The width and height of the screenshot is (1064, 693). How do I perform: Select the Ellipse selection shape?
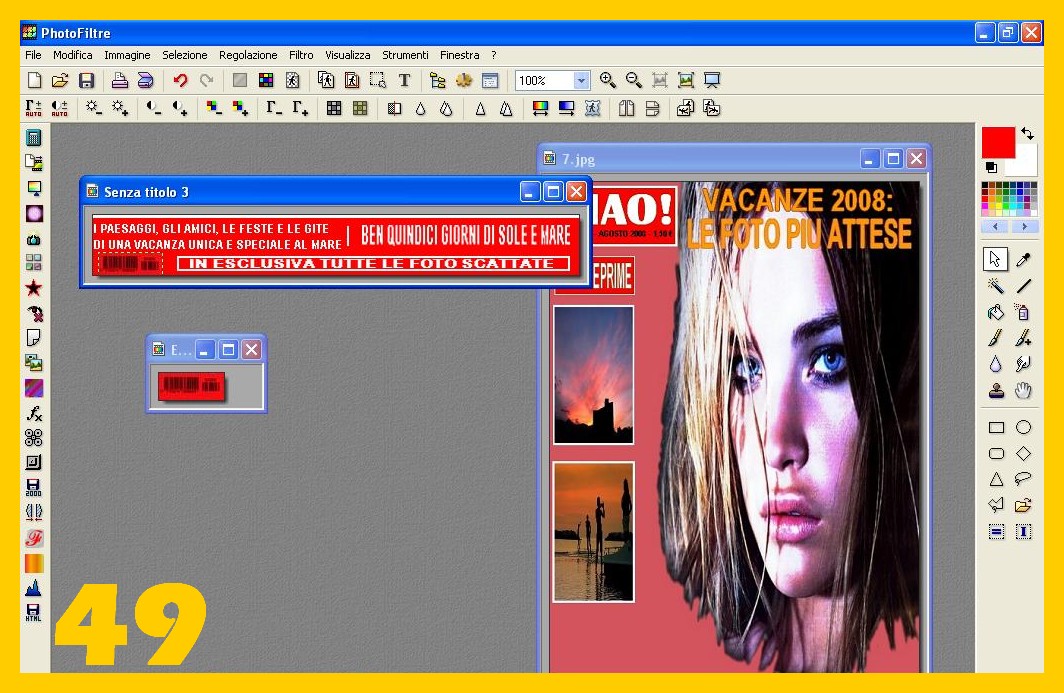1023,427
